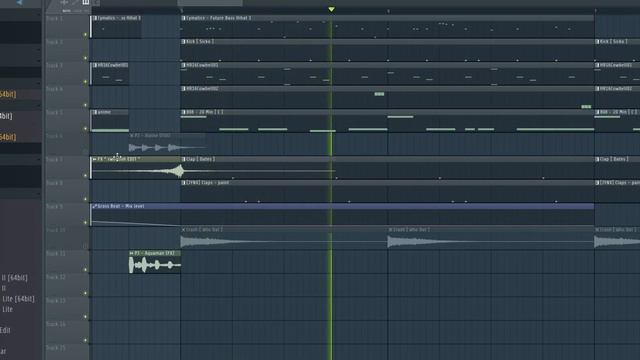Mute Track 2 with its green dot
The height and width of the screenshot is (360, 640).
point(85,58)
